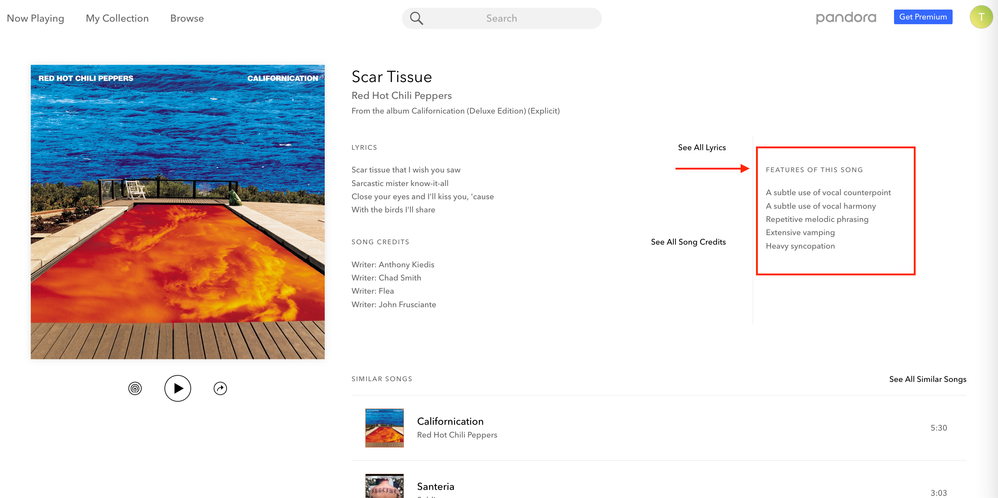This screenshot has height=498, width=998.
Task: Open the user profile avatar
Action: coord(981,17)
